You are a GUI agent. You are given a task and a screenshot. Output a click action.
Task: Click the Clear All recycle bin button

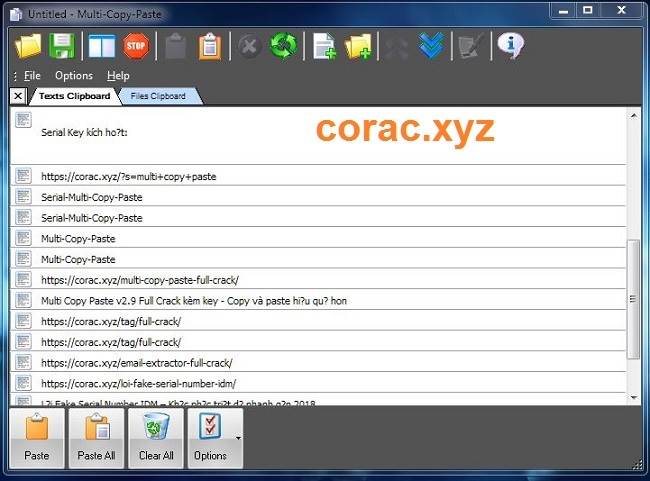(156, 438)
